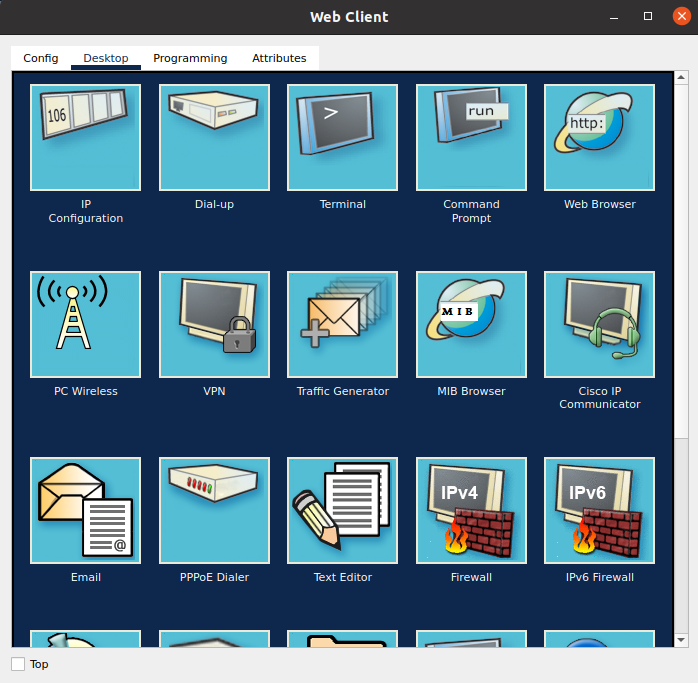The image size is (698, 683).
Task: Open the Email client
Action: (85, 510)
